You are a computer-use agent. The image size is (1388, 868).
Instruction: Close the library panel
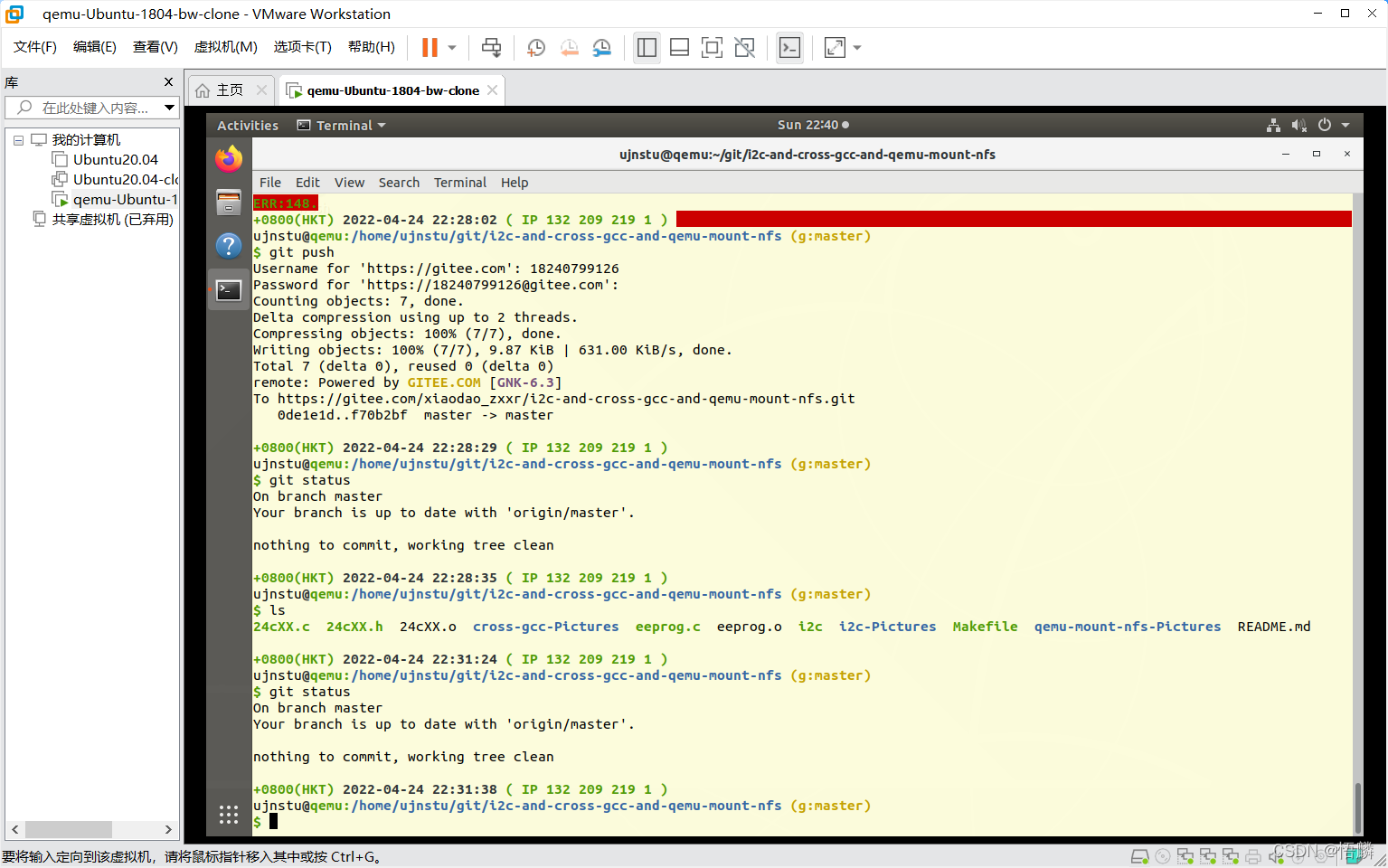[x=168, y=82]
